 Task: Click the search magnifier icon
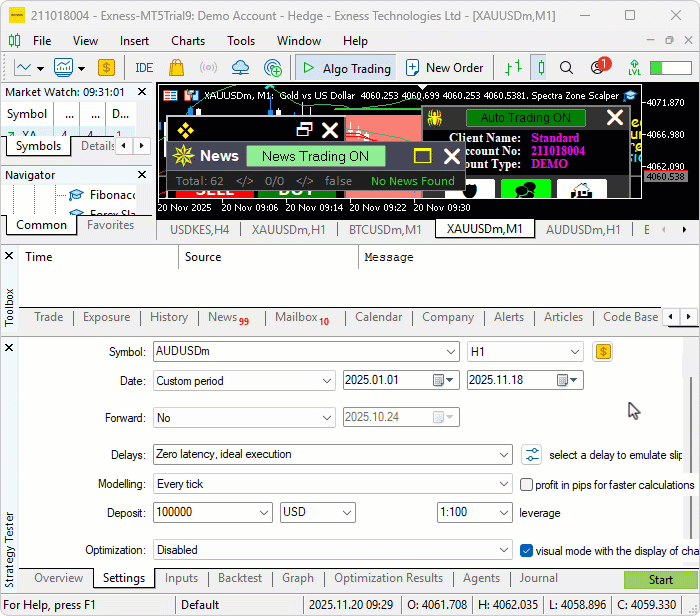[566, 68]
